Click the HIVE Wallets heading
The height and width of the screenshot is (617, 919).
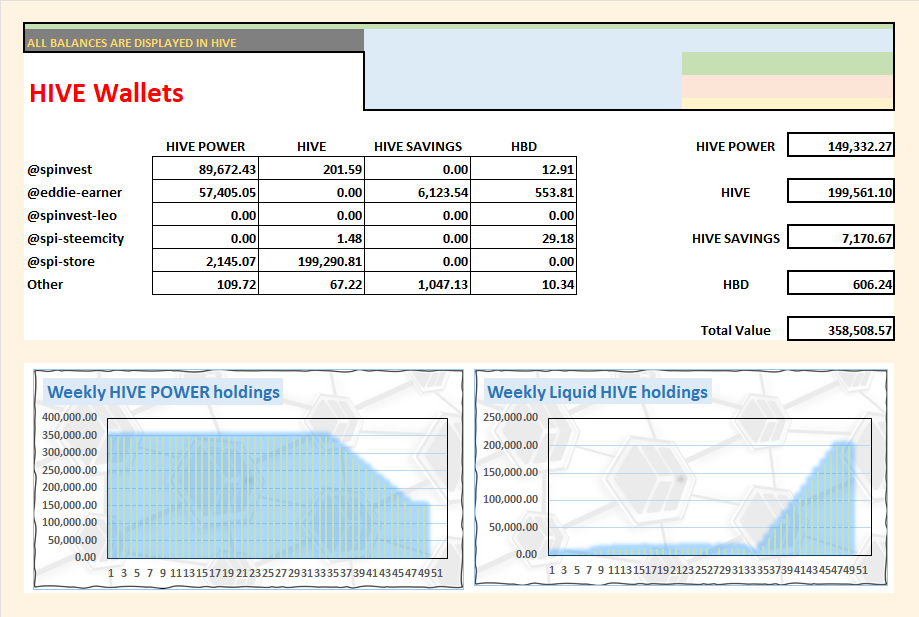coord(106,93)
